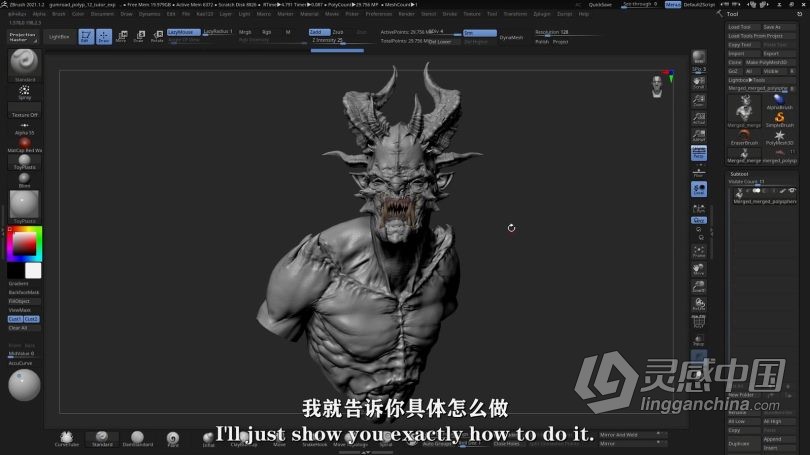Collapse the Subtool section header

tap(739, 174)
